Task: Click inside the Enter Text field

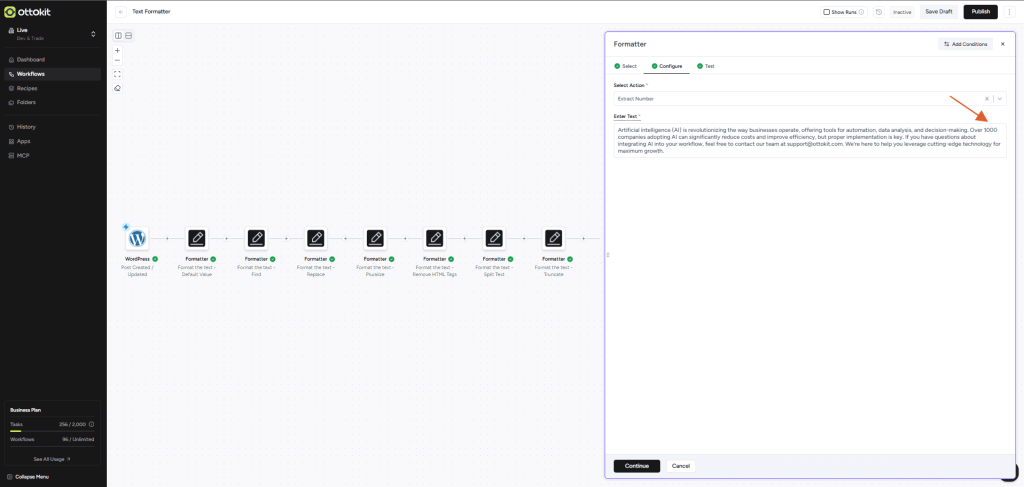Action: point(809,140)
